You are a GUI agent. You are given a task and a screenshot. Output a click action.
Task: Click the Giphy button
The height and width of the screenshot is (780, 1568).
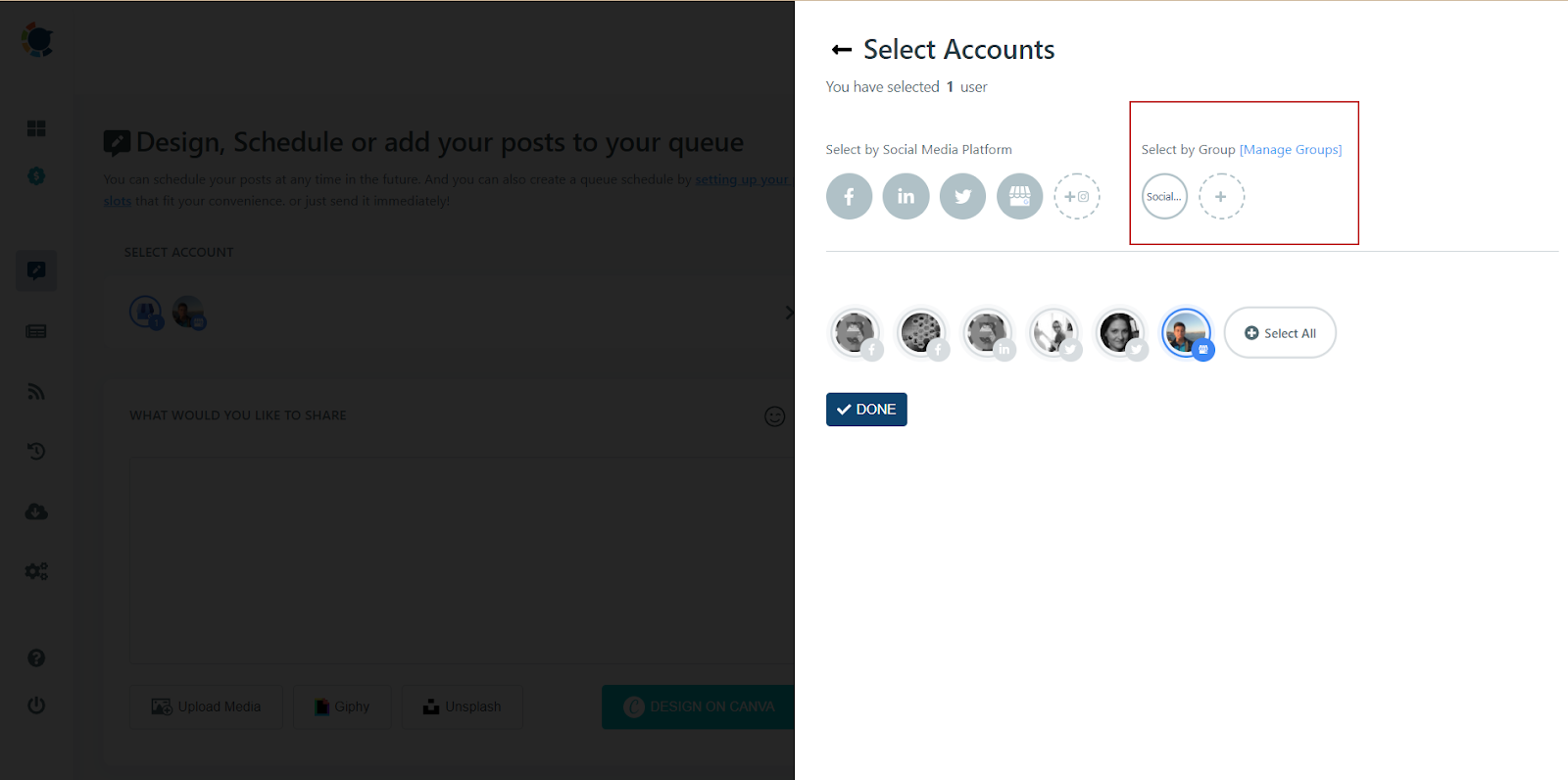[x=342, y=707]
